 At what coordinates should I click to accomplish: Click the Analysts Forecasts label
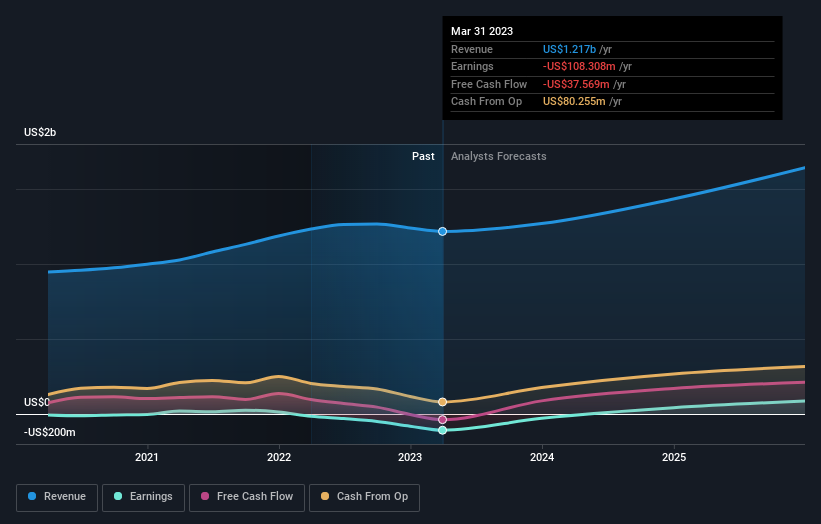[x=498, y=157]
